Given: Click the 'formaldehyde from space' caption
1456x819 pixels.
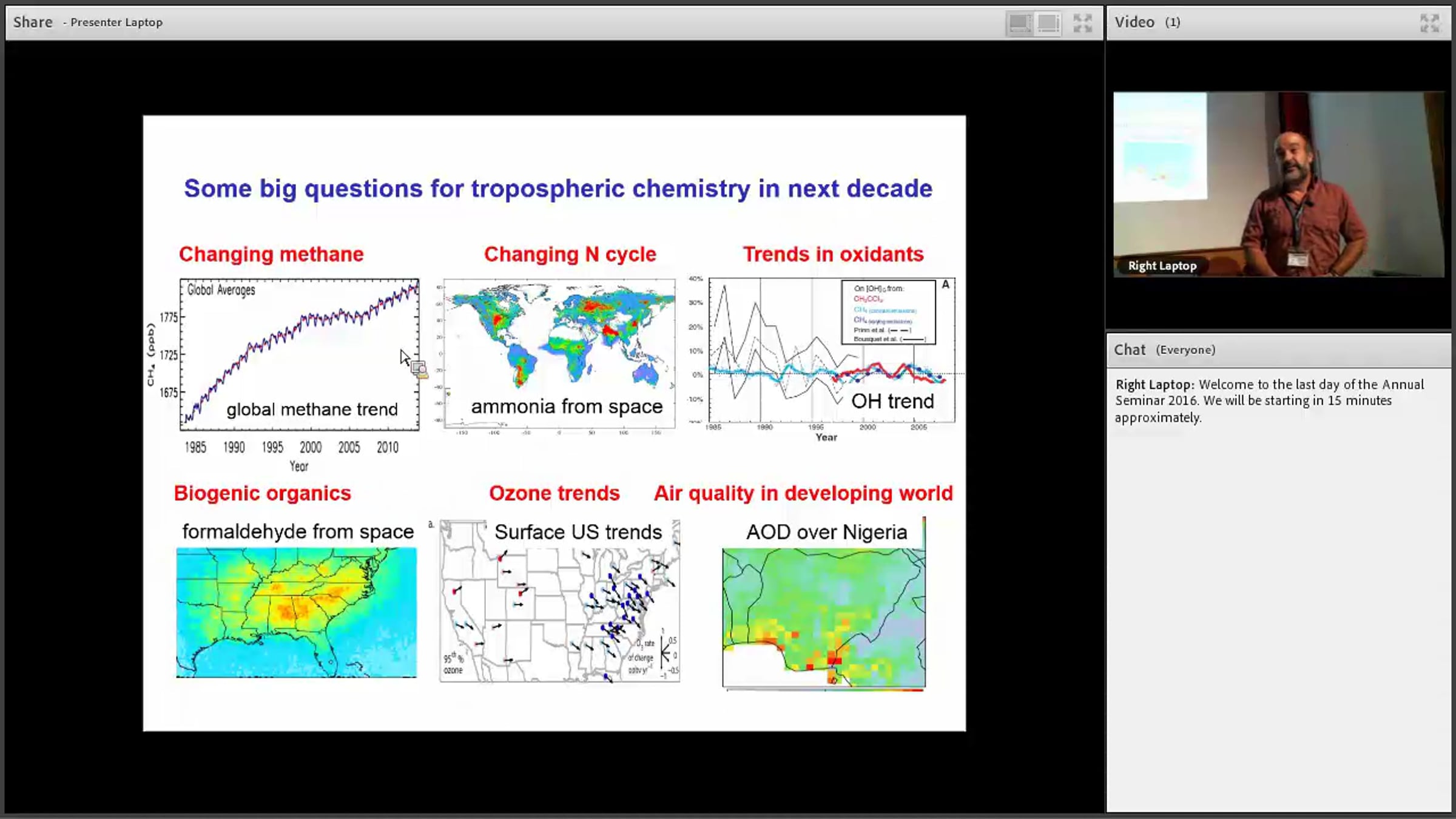Looking at the screenshot, I should (x=298, y=531).
